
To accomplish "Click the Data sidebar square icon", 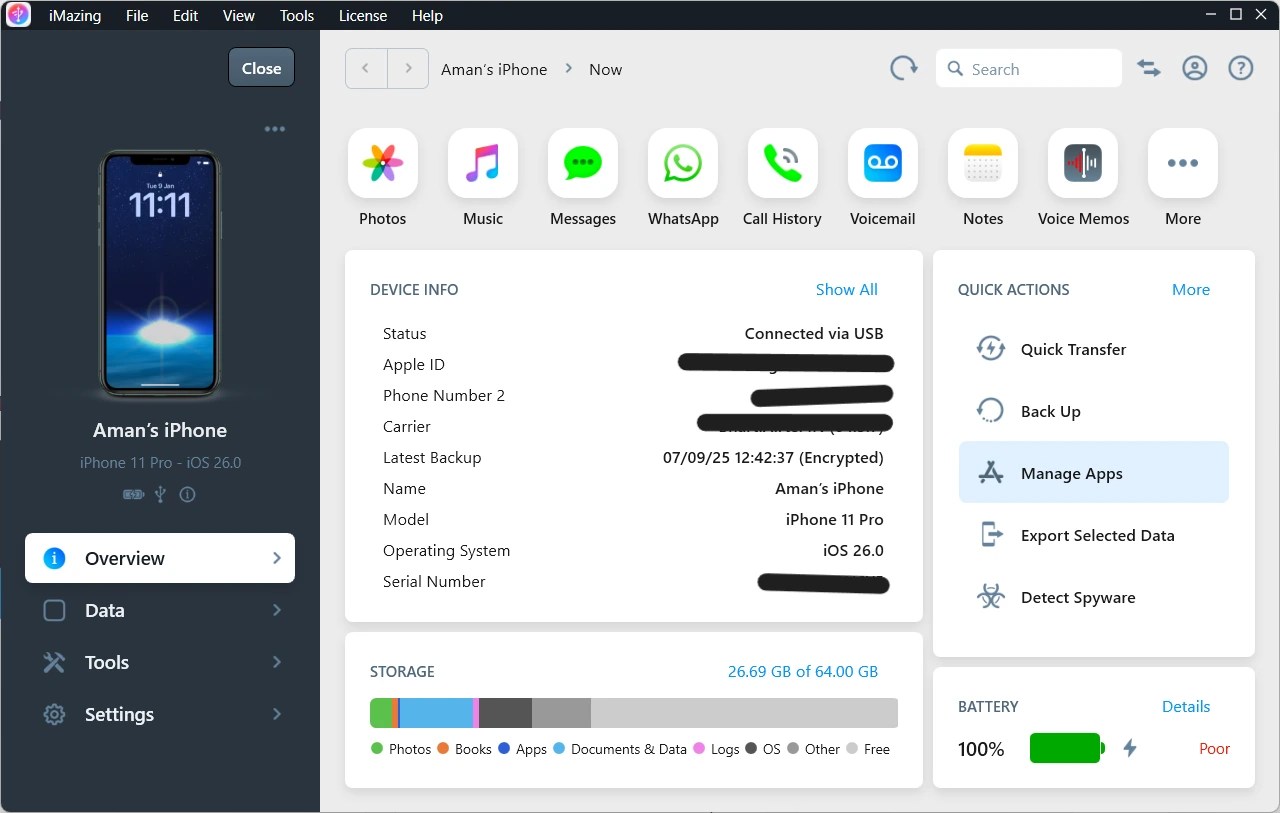I will pyautogui.click(x=54, y=610).
